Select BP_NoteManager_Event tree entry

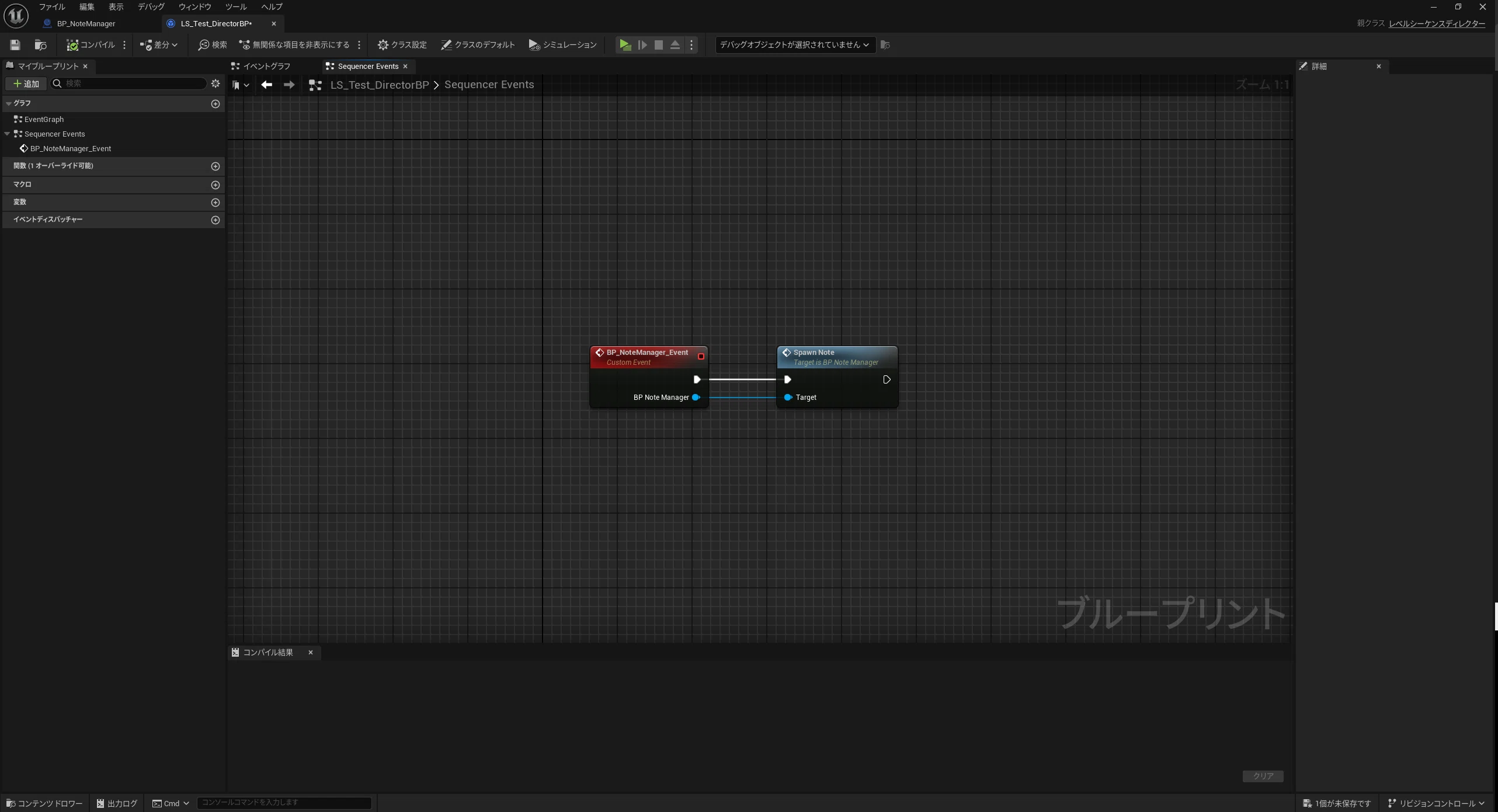tap(70, 149)
